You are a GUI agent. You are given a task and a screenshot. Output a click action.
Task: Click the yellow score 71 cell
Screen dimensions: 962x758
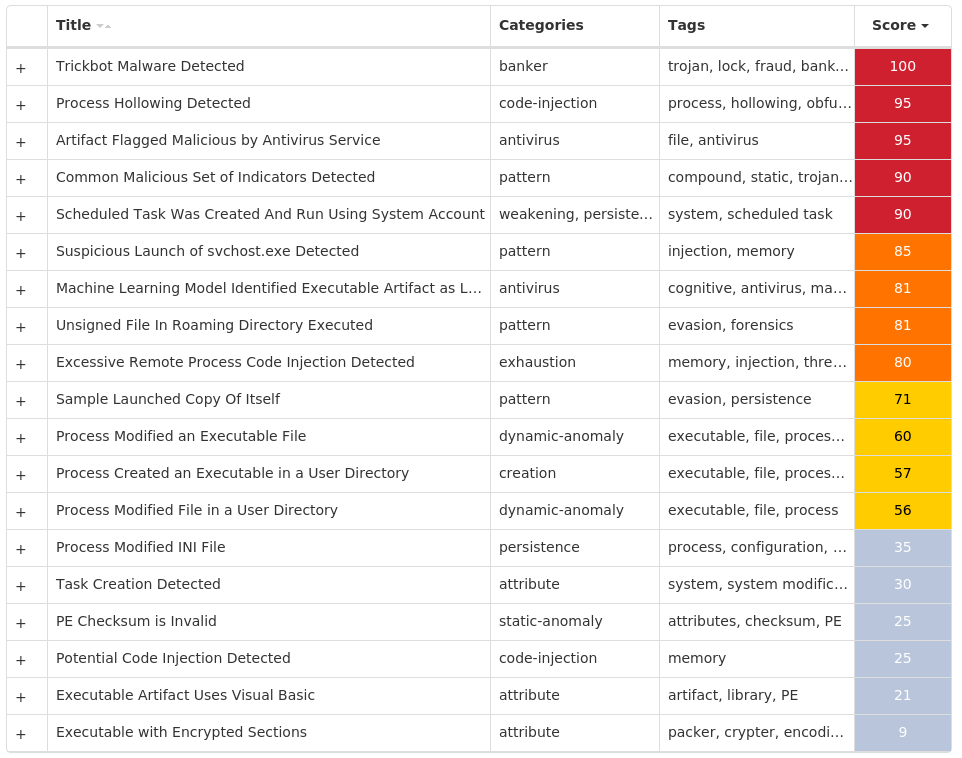902,400
